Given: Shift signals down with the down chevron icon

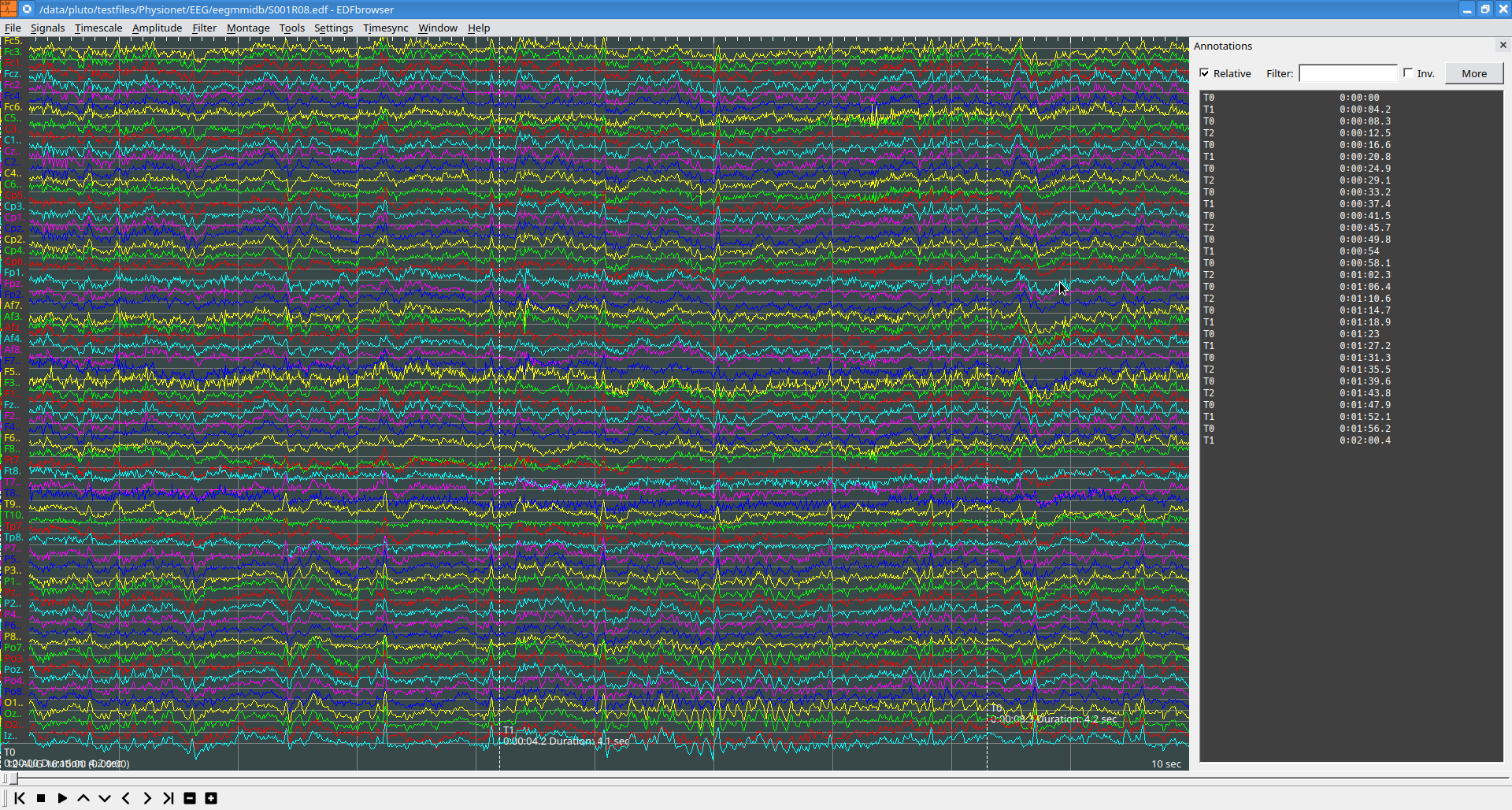Looking at the screenshot, I should [104, 798].
